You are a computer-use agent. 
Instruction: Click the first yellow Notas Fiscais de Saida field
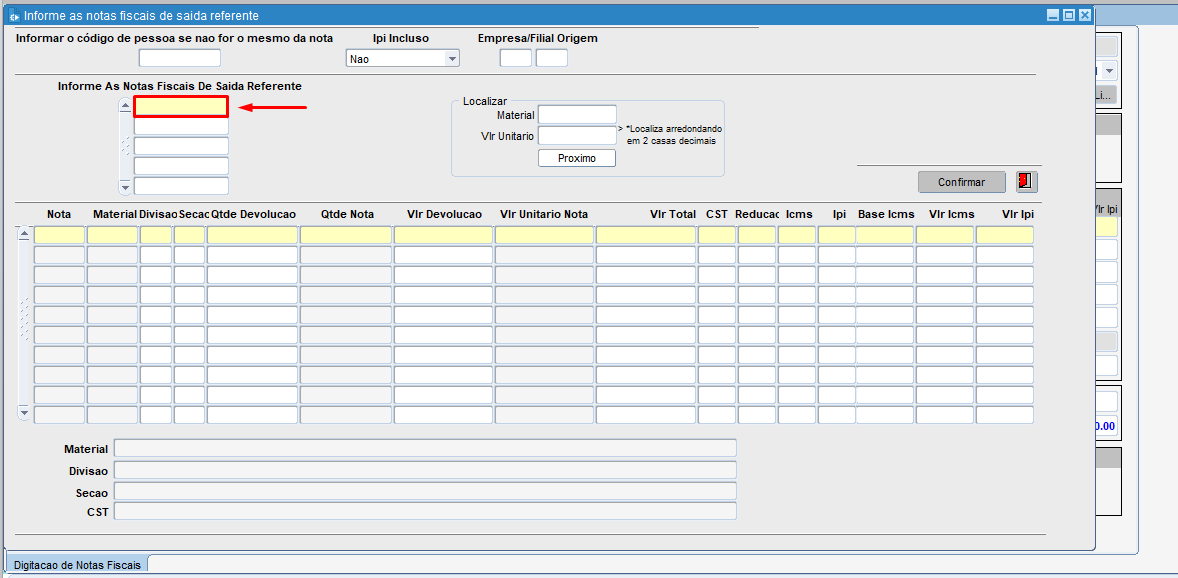181,107
